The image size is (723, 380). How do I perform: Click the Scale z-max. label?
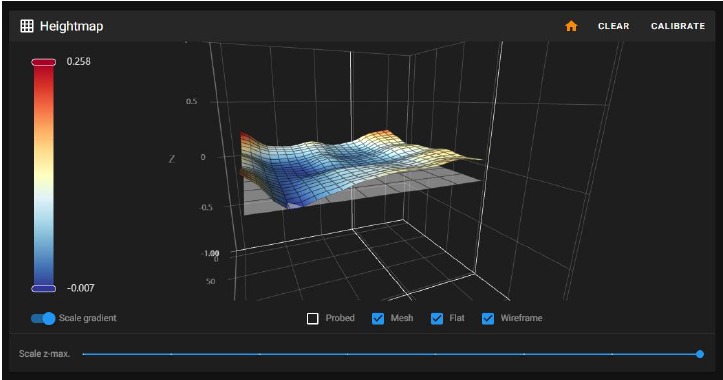pos(44,354)
